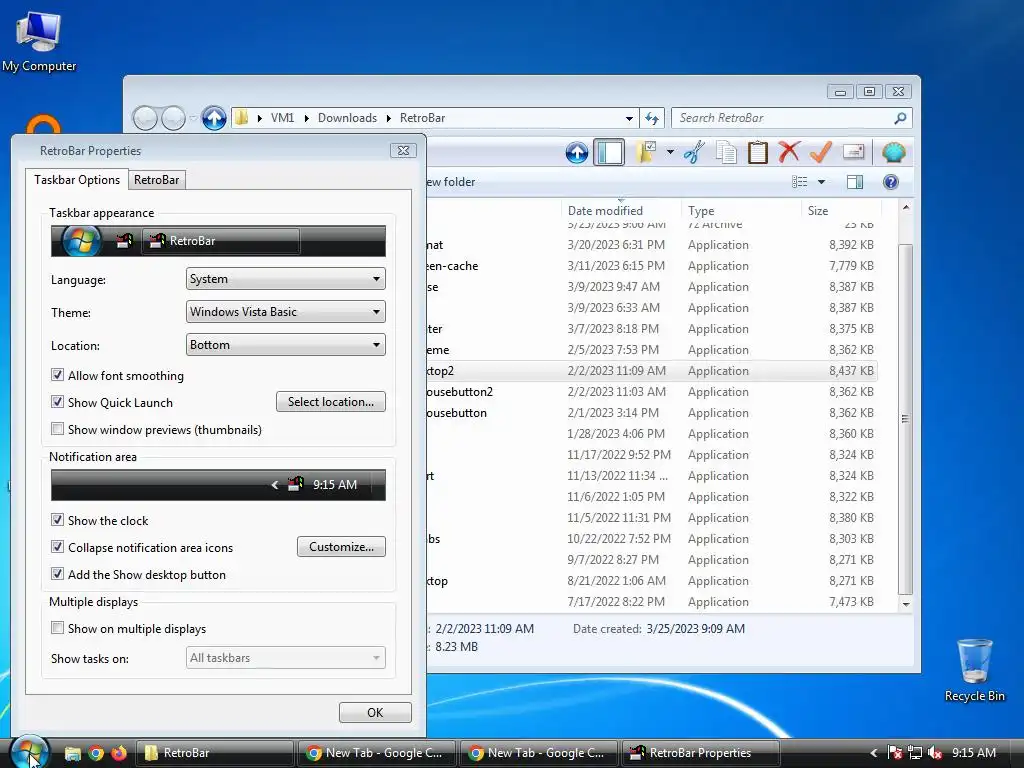Screen dimensions: 1024x768
Task: Open the Theme dropdown showing Windows Vista Basic
Action: click(x=285, y=312)
